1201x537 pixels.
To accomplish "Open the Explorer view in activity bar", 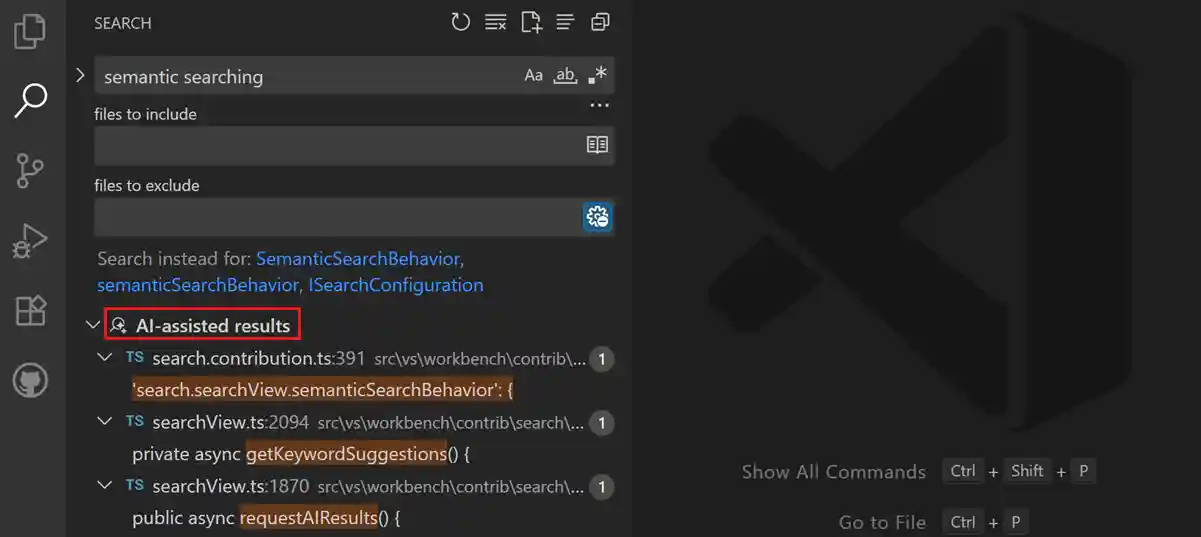I will point(30,30).
